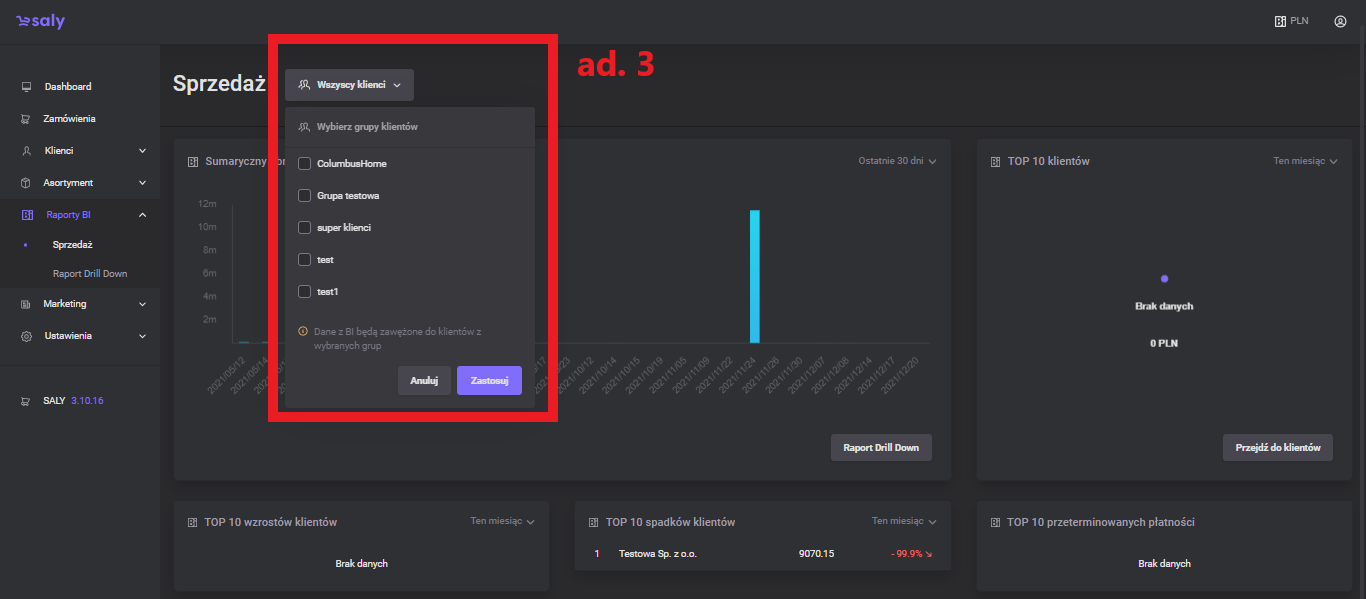Click the Saly logo in header

pos(40,21)
